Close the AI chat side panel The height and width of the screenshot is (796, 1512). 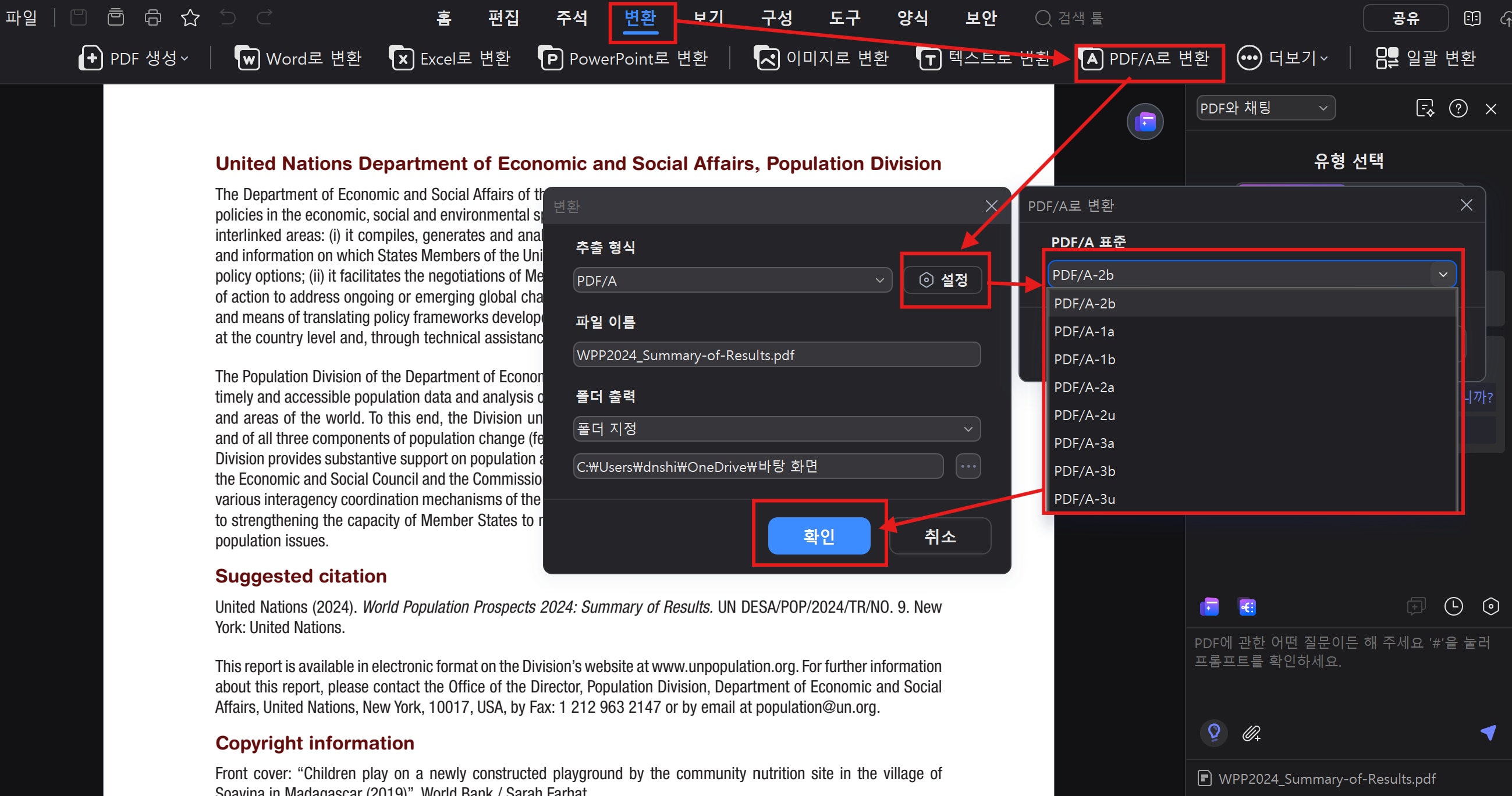click(1491, 109)
